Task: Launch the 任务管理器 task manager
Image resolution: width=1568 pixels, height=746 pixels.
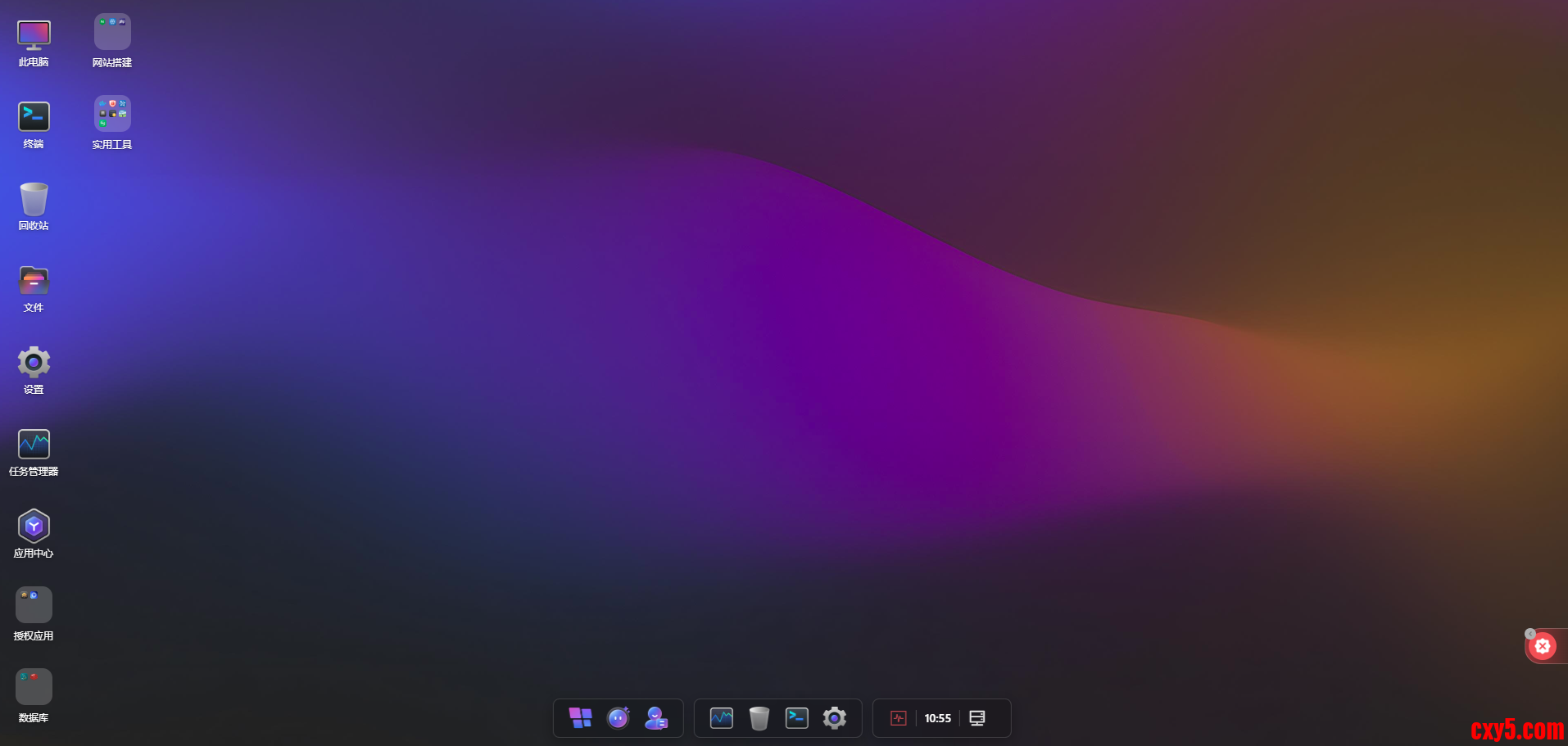Action: tap(33, 442)
